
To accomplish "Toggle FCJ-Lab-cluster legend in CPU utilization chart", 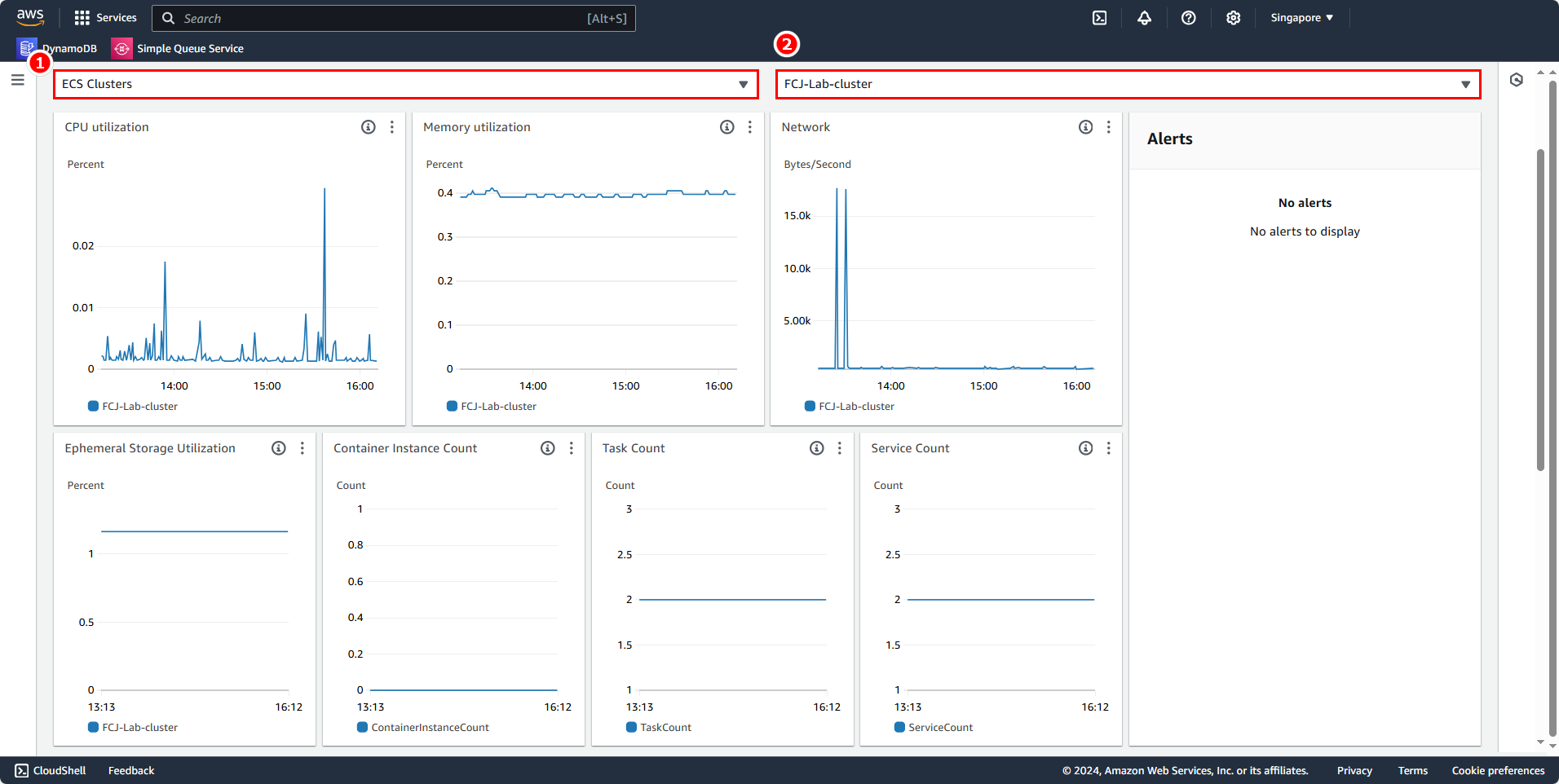I will point(133,406).
